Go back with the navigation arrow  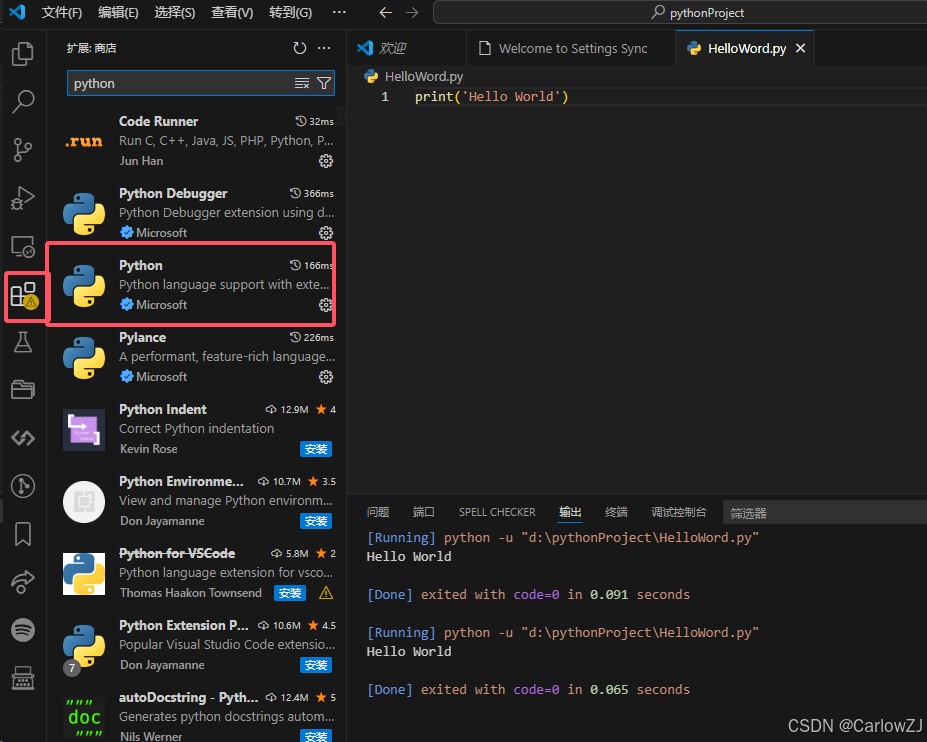click(385, 12)
